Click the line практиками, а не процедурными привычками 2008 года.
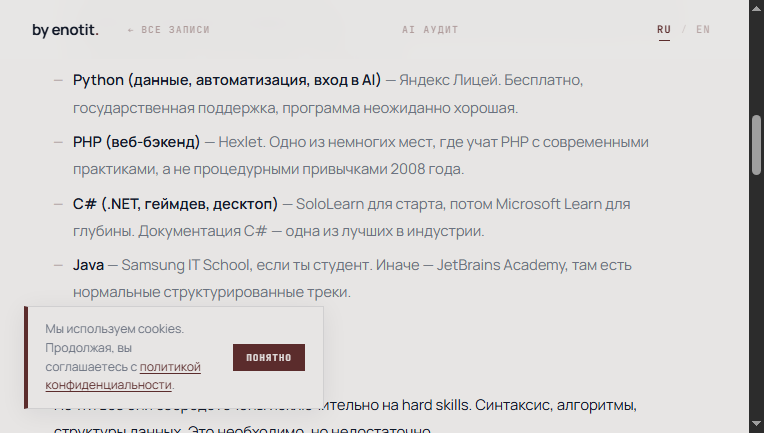The height and width of the screenshot is (433, 764). coord(268,169)
